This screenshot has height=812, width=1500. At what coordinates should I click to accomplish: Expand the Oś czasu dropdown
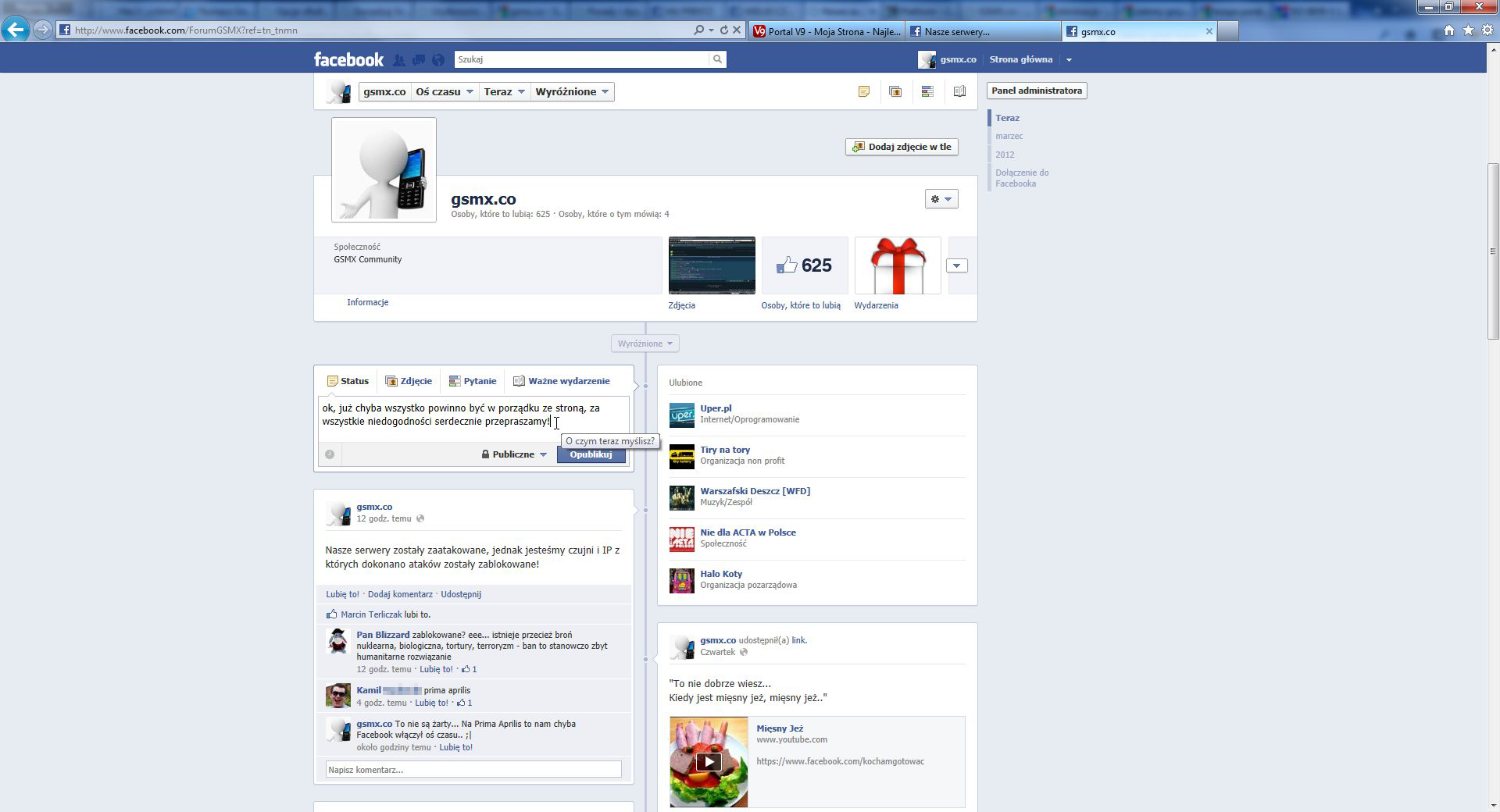click(445, 92)
